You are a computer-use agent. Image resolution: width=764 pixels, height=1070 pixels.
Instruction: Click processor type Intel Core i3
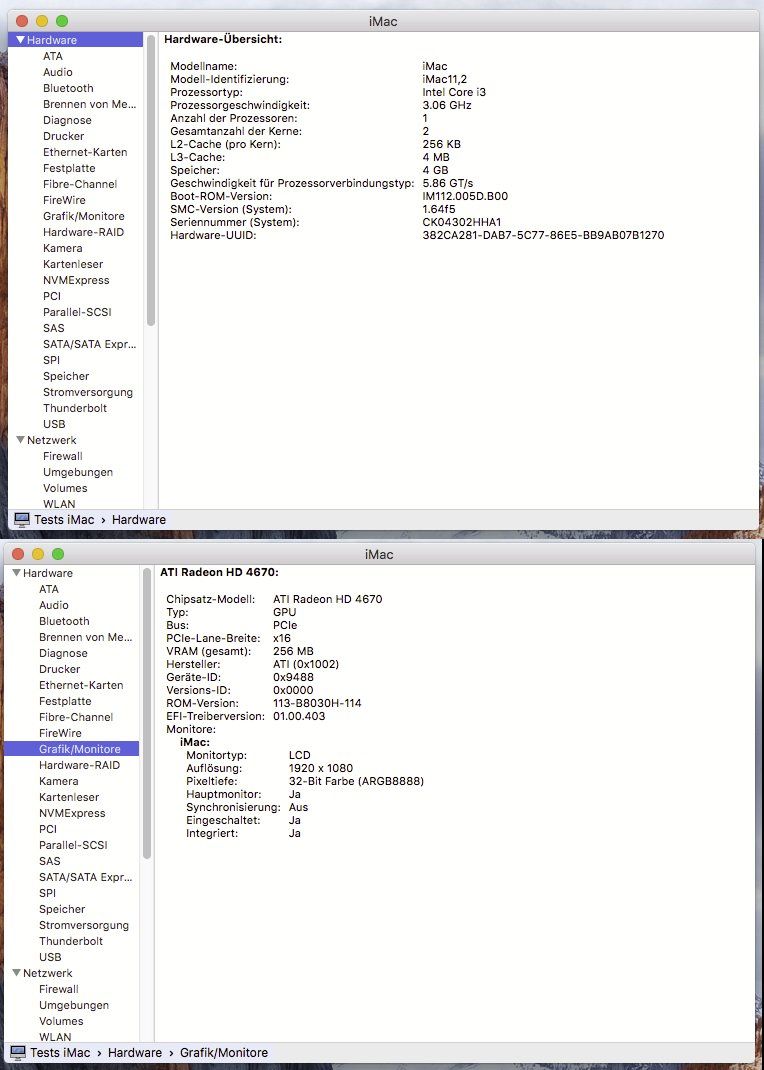[x=454, y=92]
